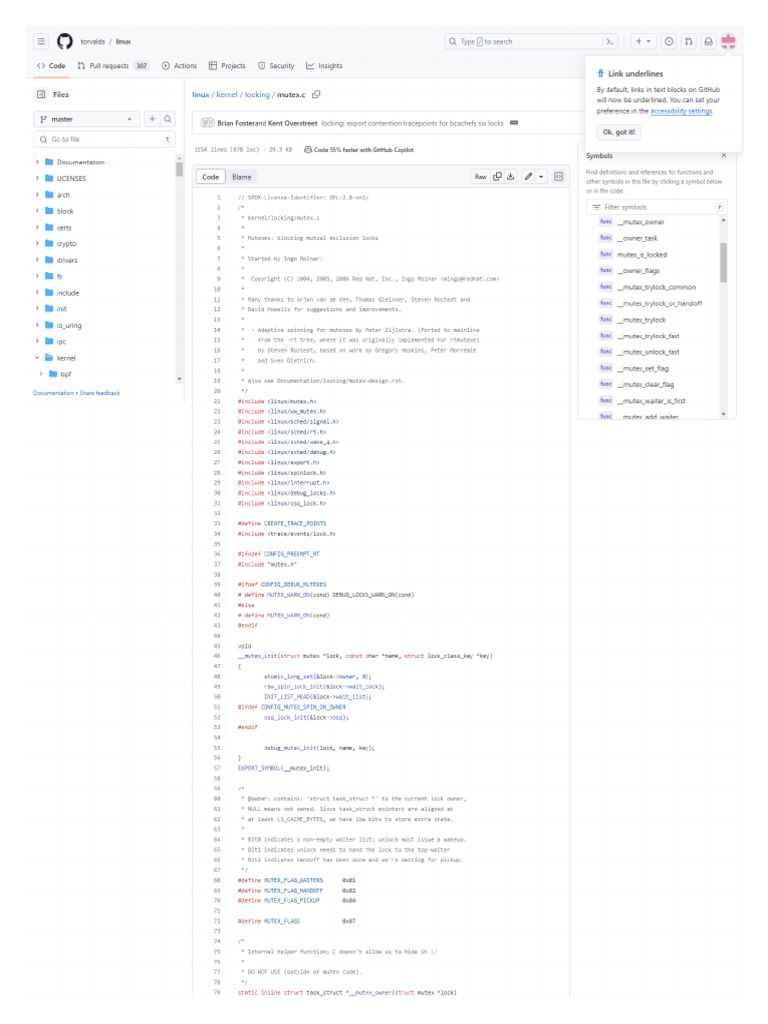Copy raw file contents icon
This screenshot has width=768, height=1024.
[x=498, y=176]
